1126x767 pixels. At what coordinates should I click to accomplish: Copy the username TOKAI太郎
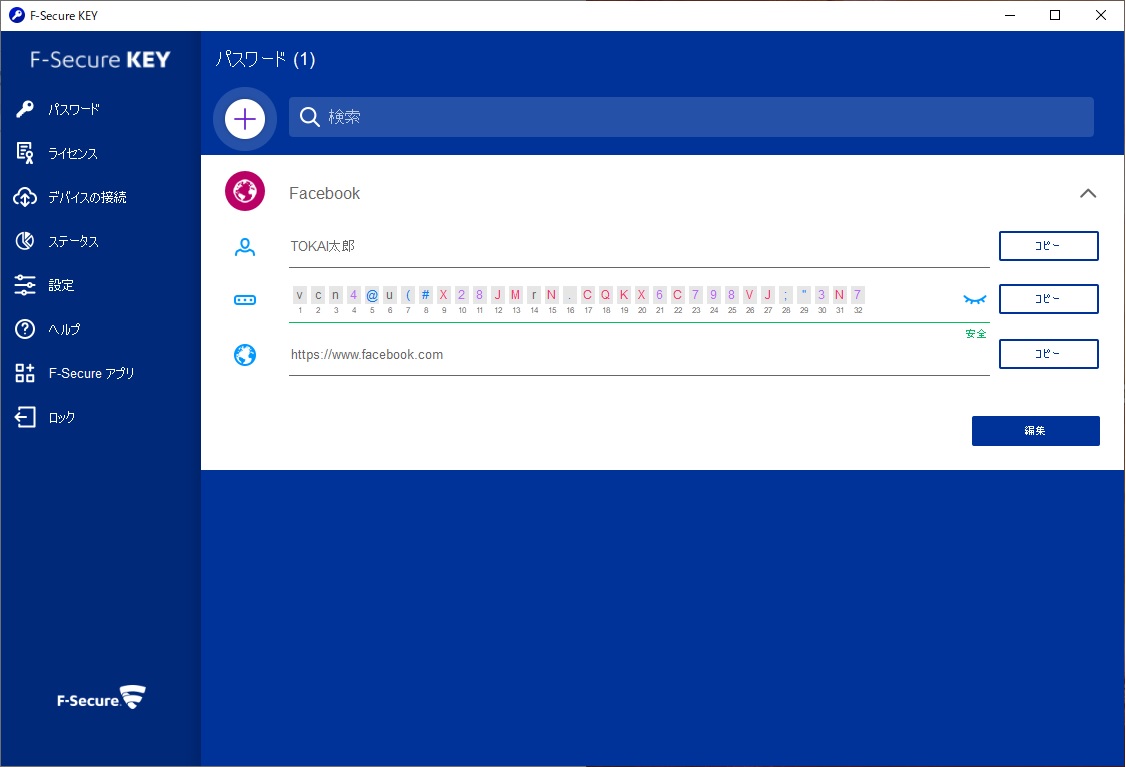click(x=1048, y=246)
